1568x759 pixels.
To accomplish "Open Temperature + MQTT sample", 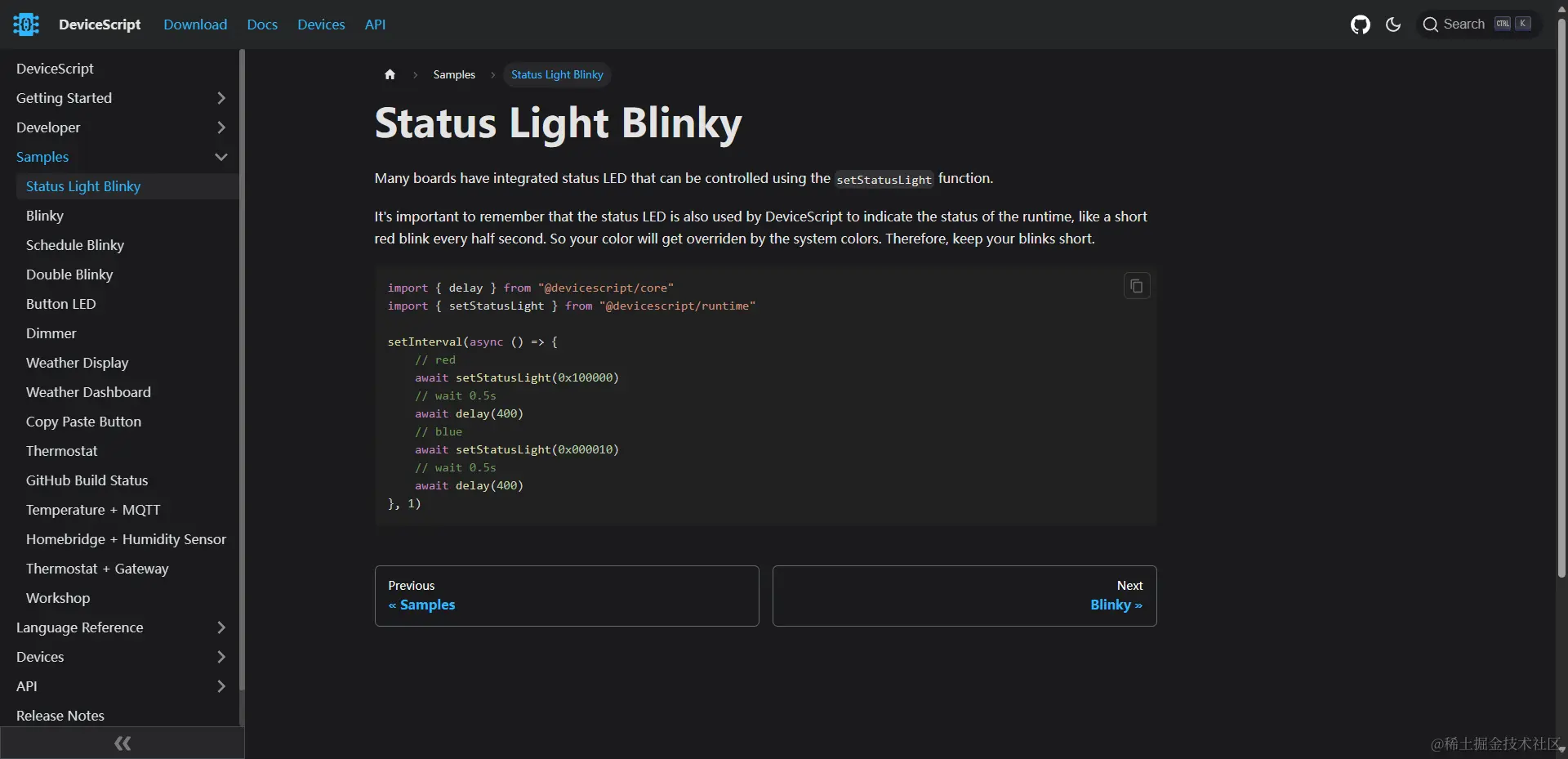I will 93,510.
